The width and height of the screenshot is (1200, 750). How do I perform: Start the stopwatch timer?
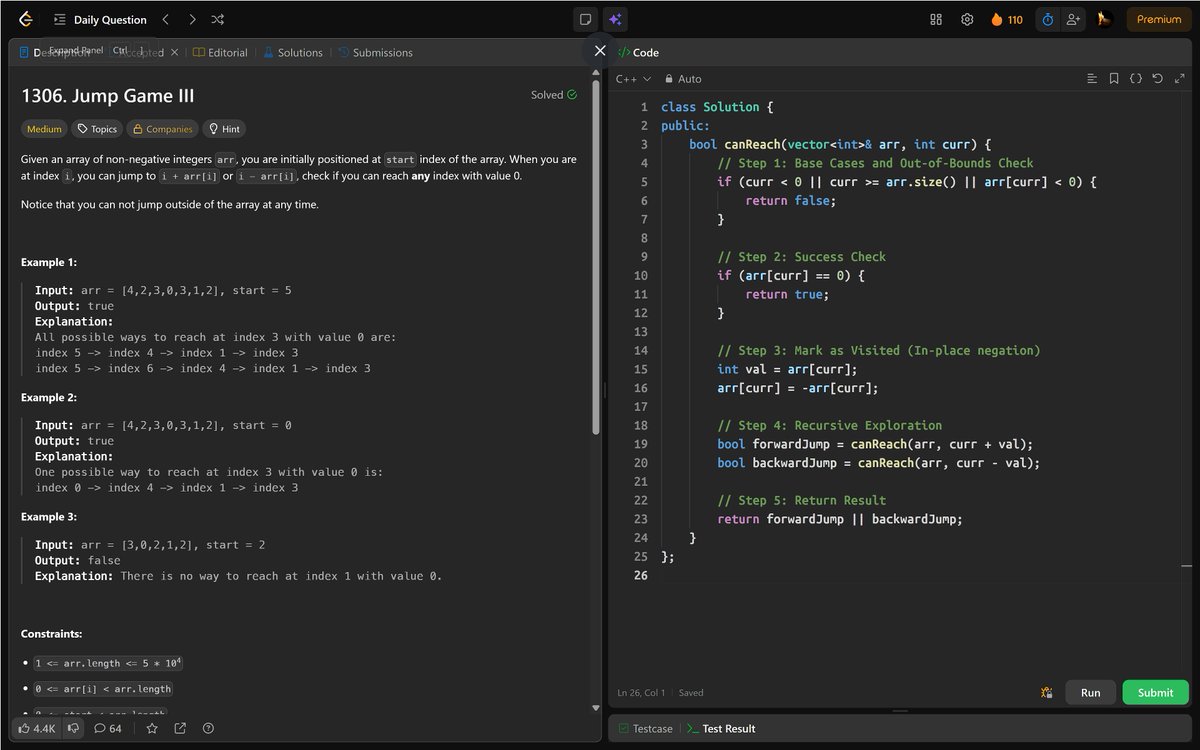1047,19
